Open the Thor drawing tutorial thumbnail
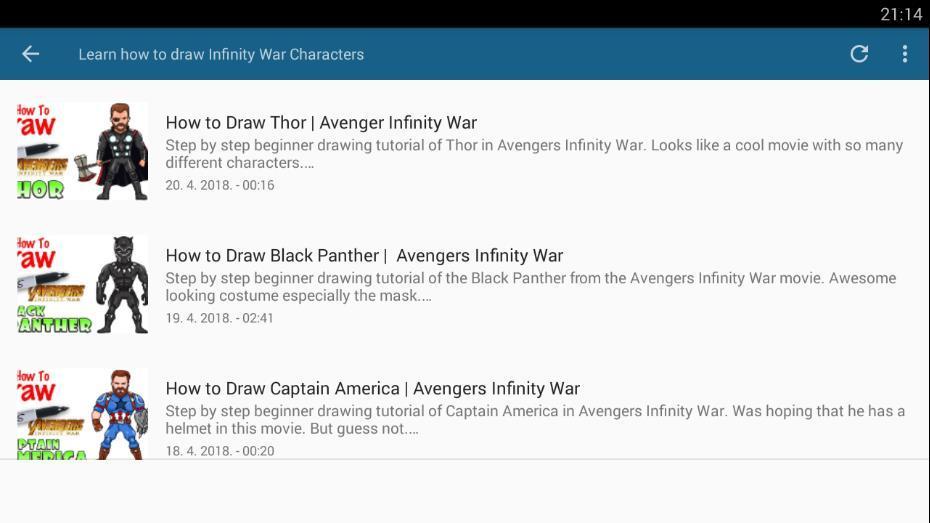The image size is (930, 523). (x=82, y=151)
